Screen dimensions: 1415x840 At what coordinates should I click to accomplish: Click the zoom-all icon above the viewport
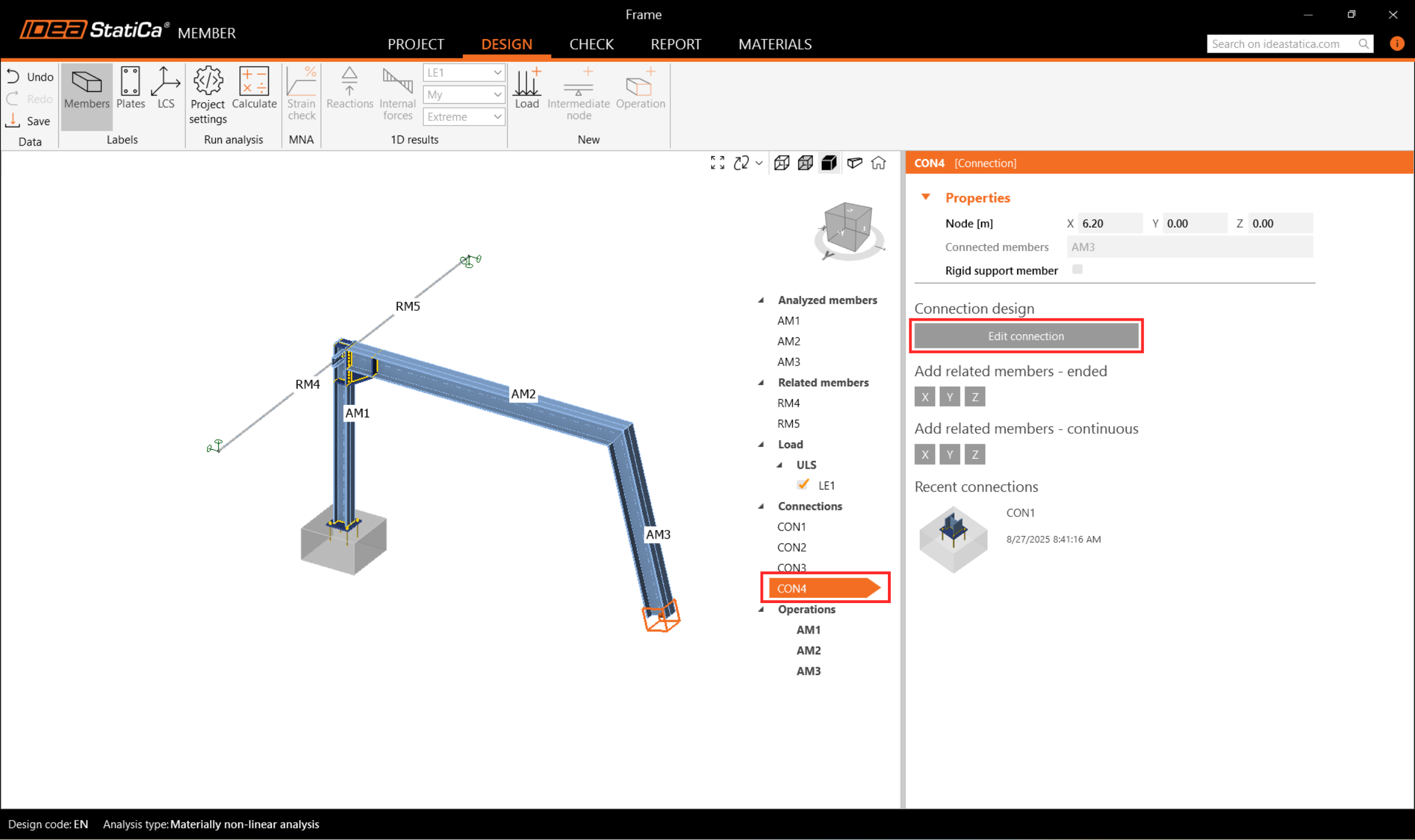point(717,163)
